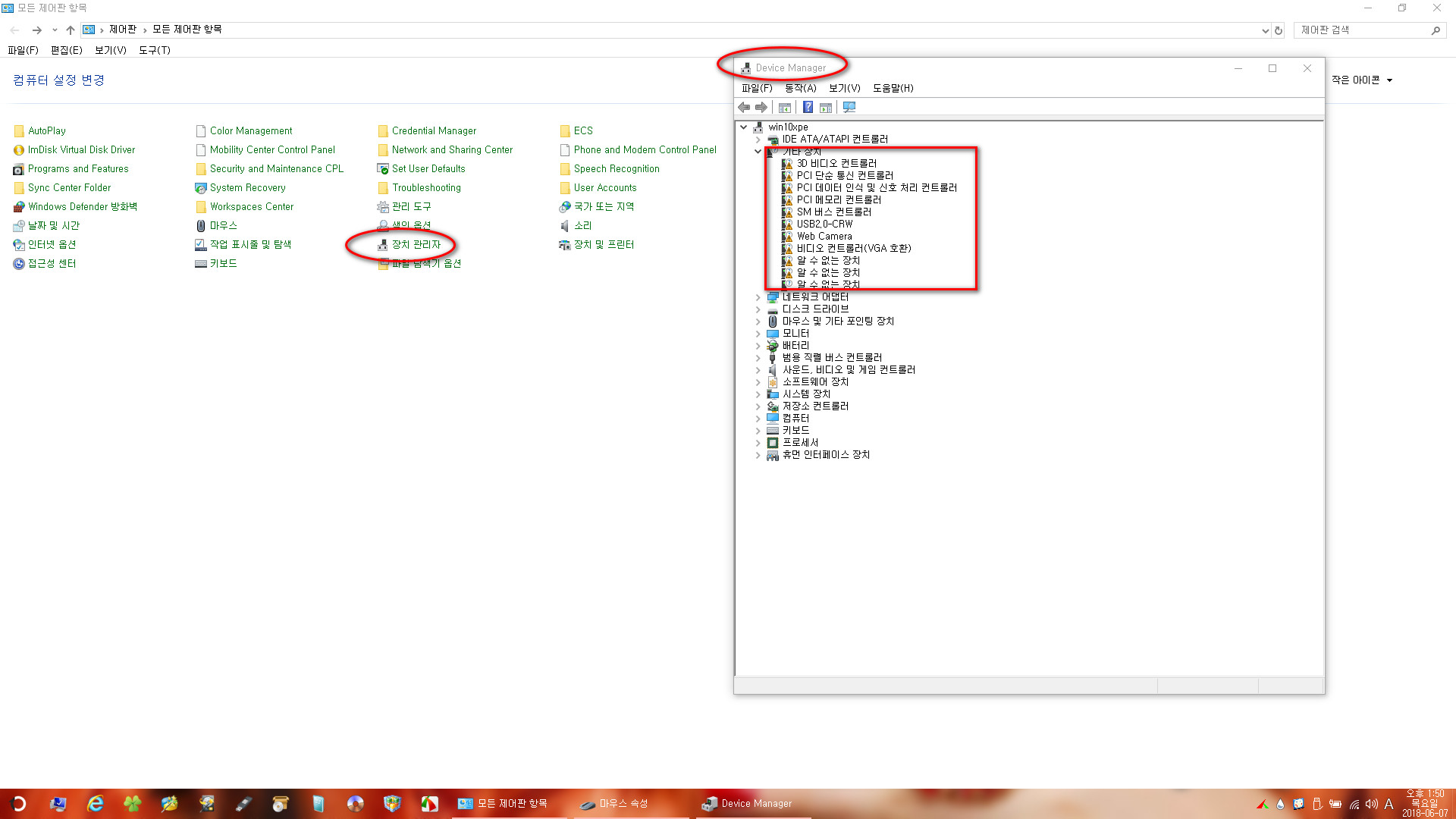Open the disc icon app on taskbar
This screenshot has width=1456, height=819.
pos(355,804)
